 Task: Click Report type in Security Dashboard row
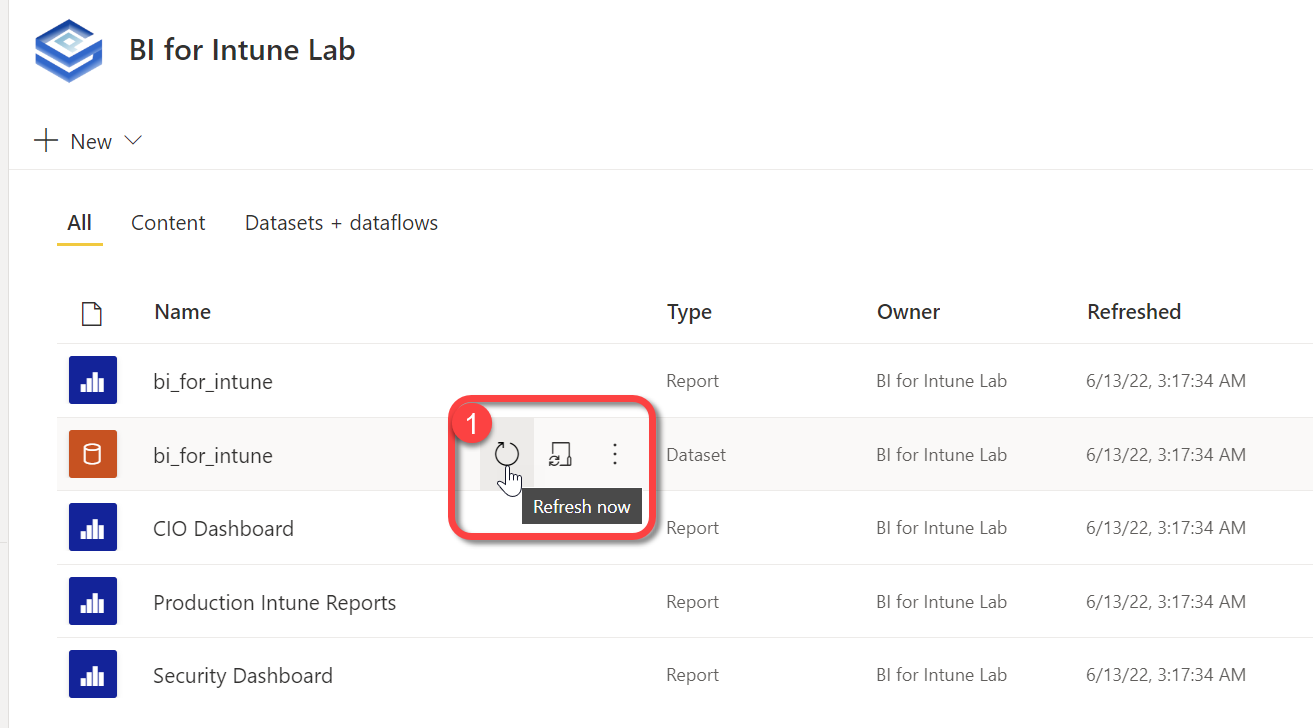[x=693, y=675]
